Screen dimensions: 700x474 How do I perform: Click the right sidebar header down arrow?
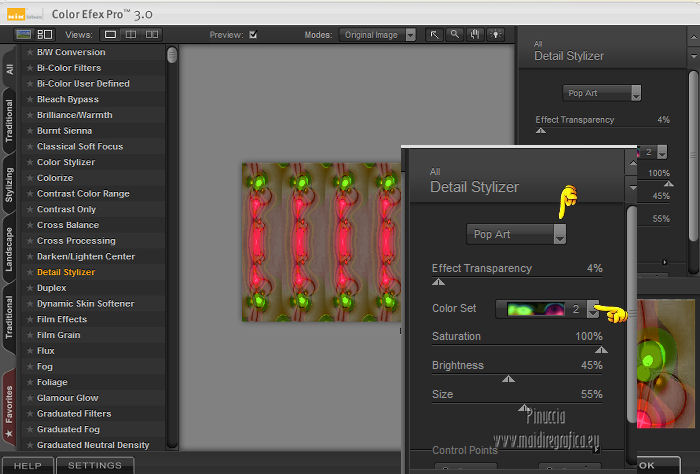coord(693,56)
